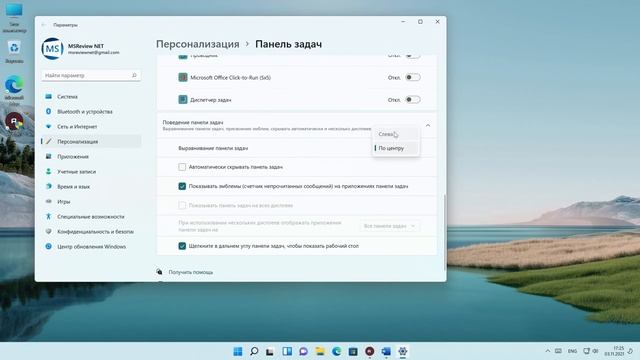Enable Автоматически скрывать панель задач checkbox
640x360 pixels.
point(182,167)
